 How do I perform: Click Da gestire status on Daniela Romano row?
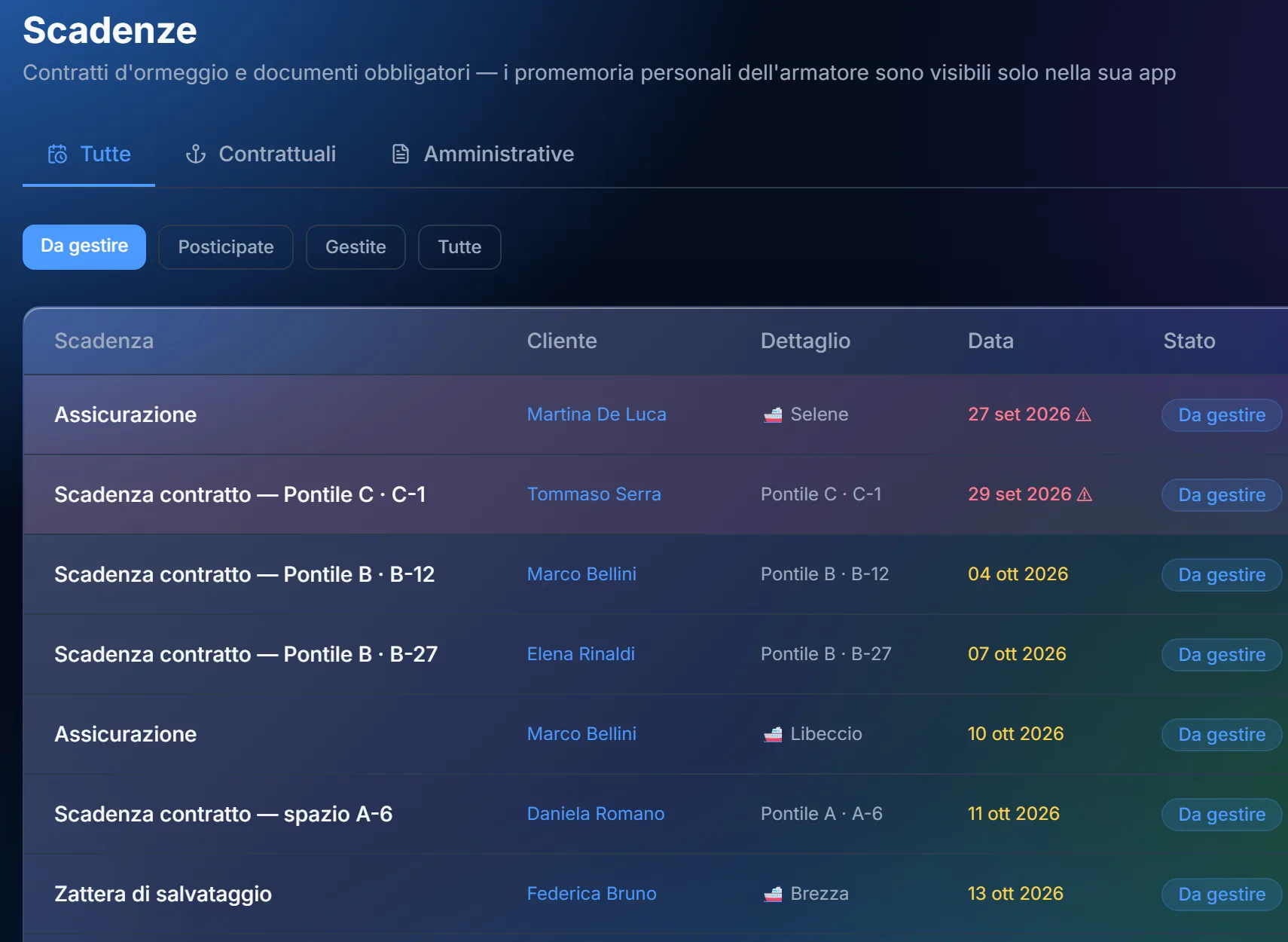click(1222, 815)
